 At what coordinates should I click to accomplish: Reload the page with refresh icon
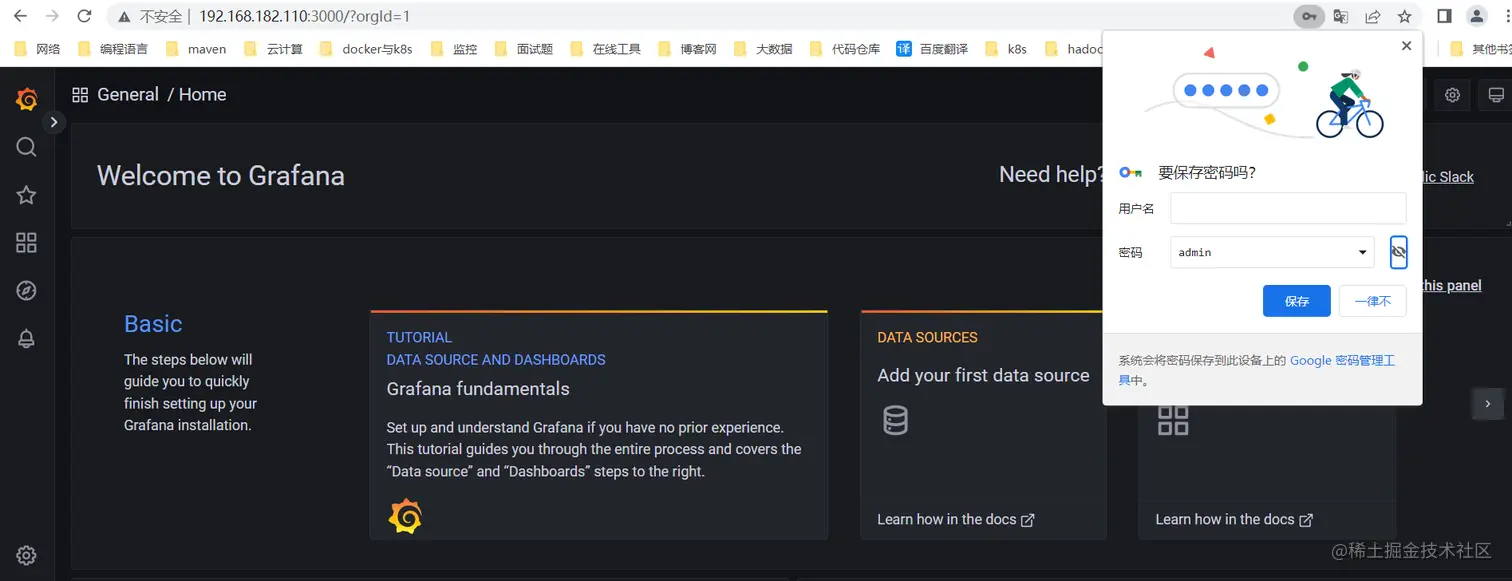click(x=84, y=16)
